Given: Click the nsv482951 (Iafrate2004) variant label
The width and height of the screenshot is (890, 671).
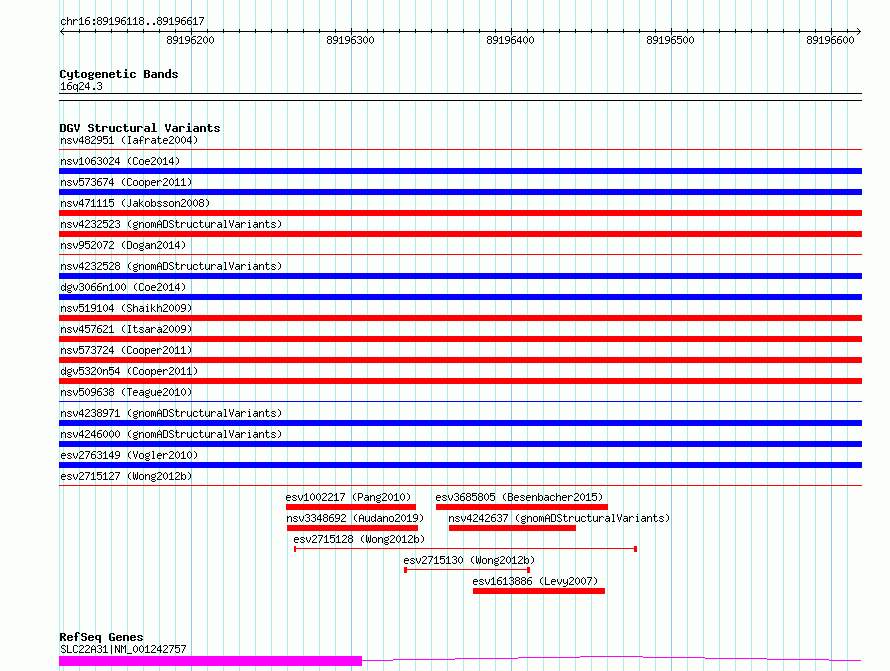Looking at the screenshot, I should [x=129, y=140].
